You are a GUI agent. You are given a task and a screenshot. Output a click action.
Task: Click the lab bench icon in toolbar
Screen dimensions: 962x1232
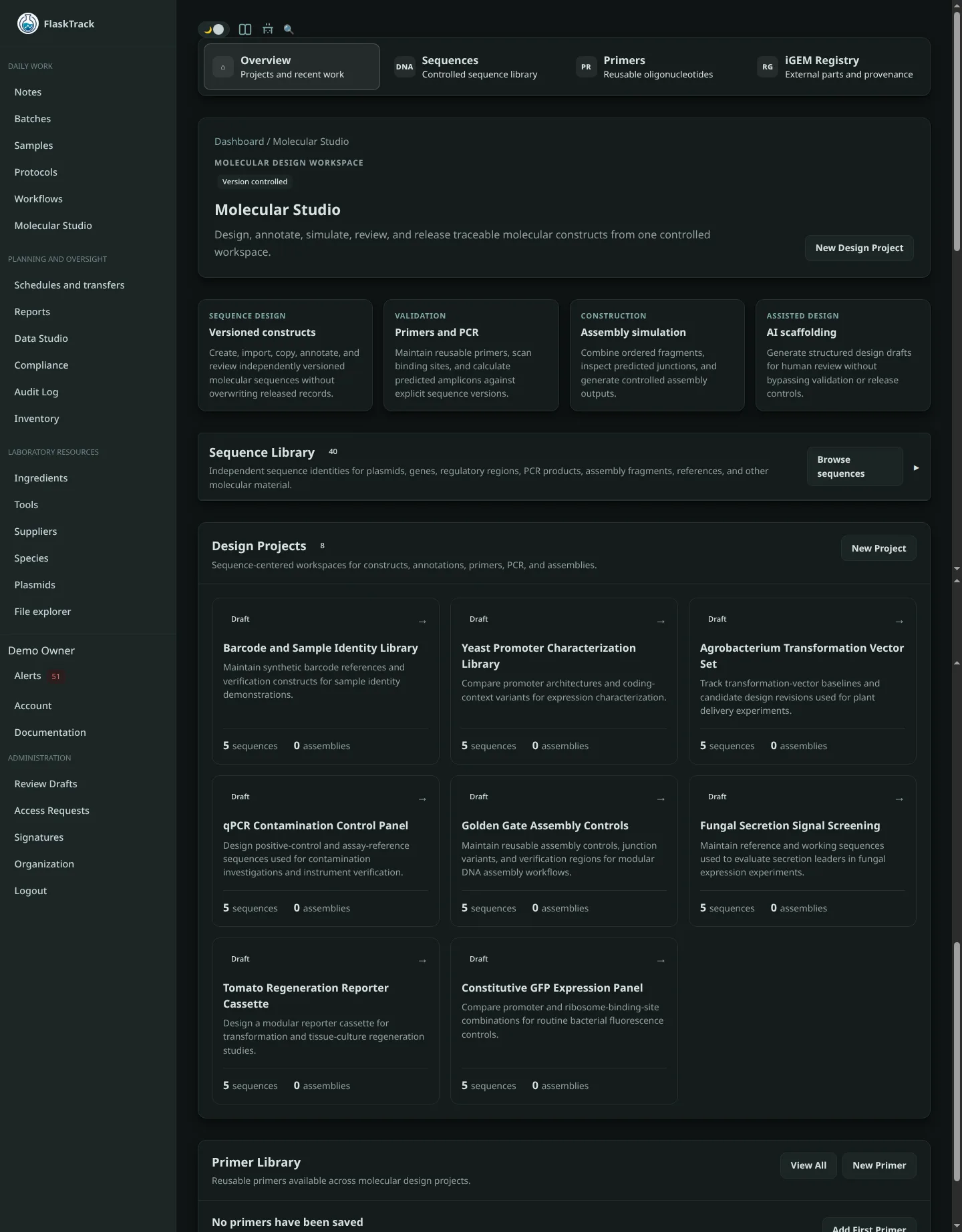pyautogui.click(x=268, y=29)
